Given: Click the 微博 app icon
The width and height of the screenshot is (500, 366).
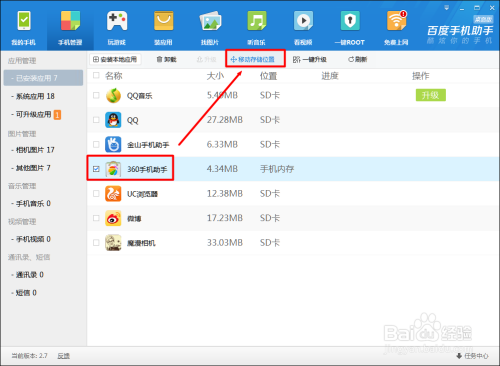Looking at the screenshot, I should [x=113, y=218].
